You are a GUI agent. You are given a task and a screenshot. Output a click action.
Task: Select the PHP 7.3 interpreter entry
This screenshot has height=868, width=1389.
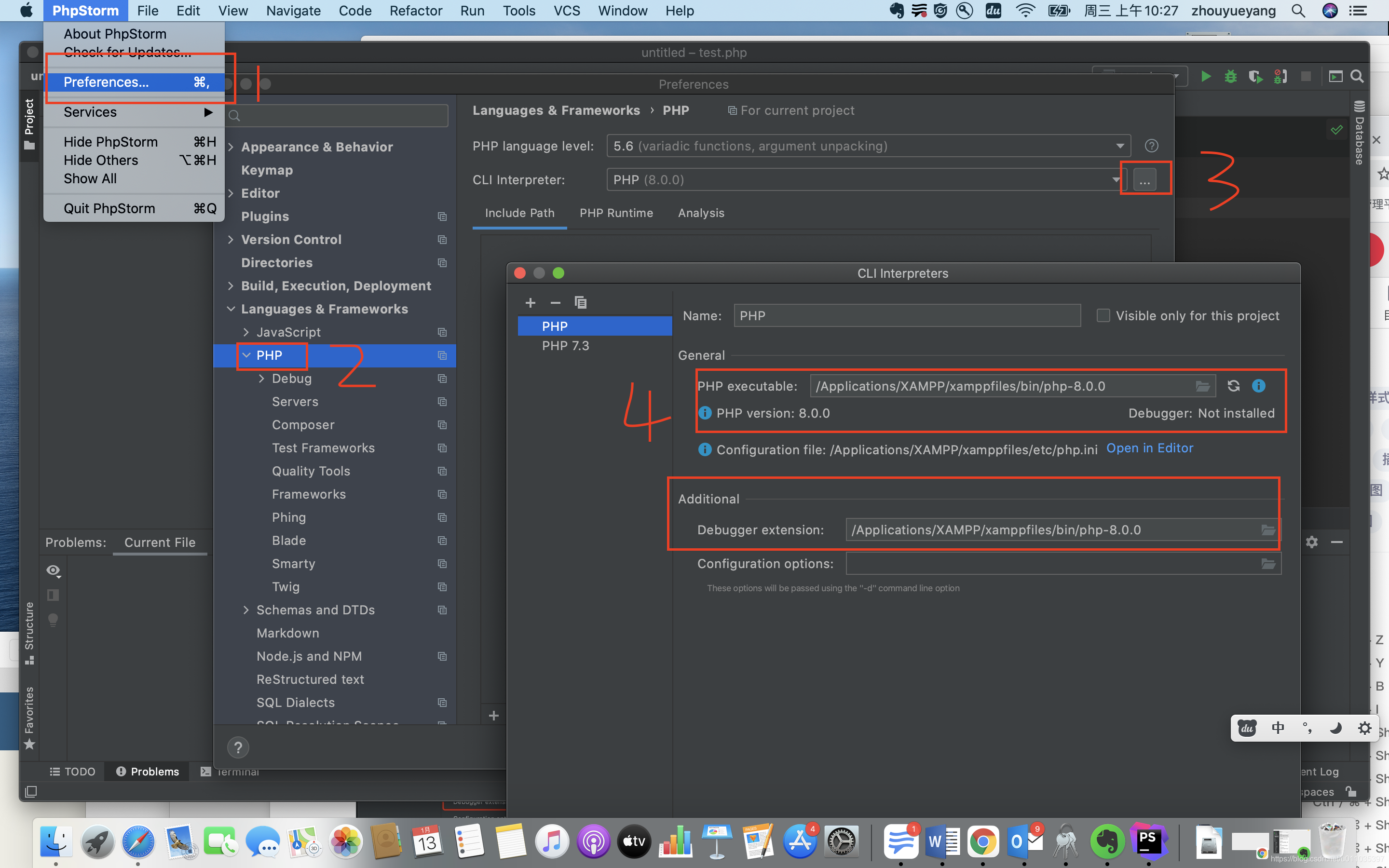pos(564,345)
